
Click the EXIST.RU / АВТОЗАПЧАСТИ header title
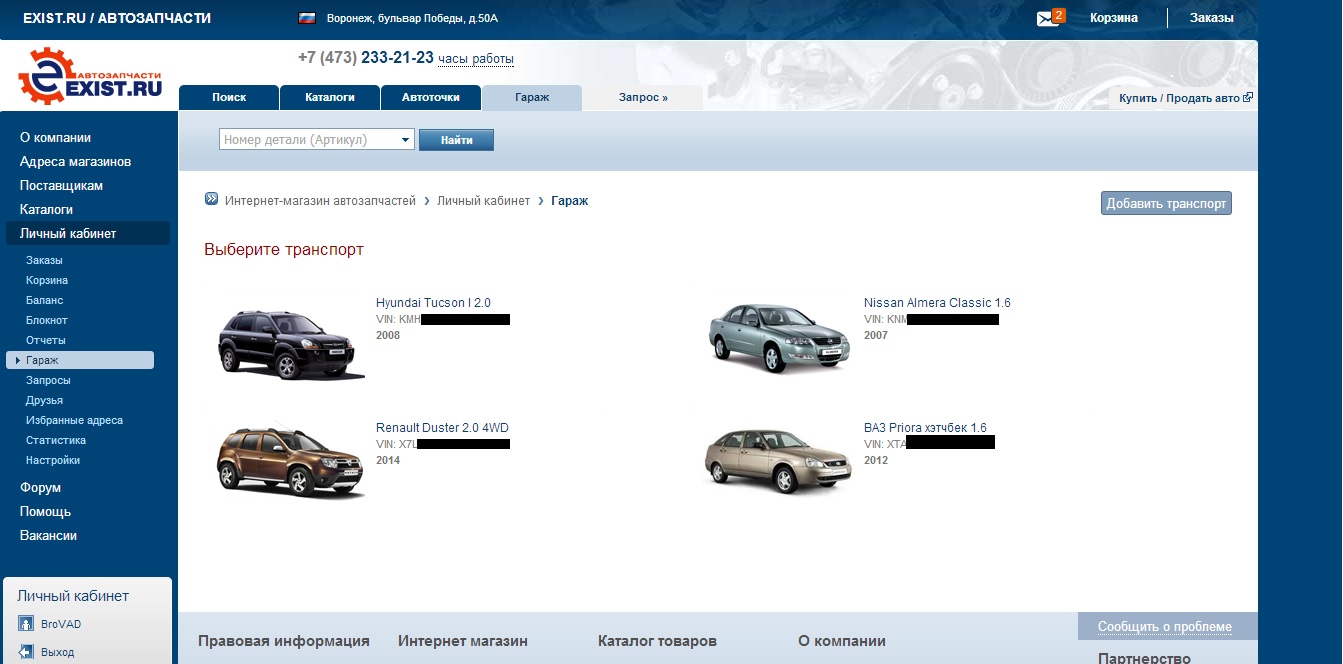[117, 18]
